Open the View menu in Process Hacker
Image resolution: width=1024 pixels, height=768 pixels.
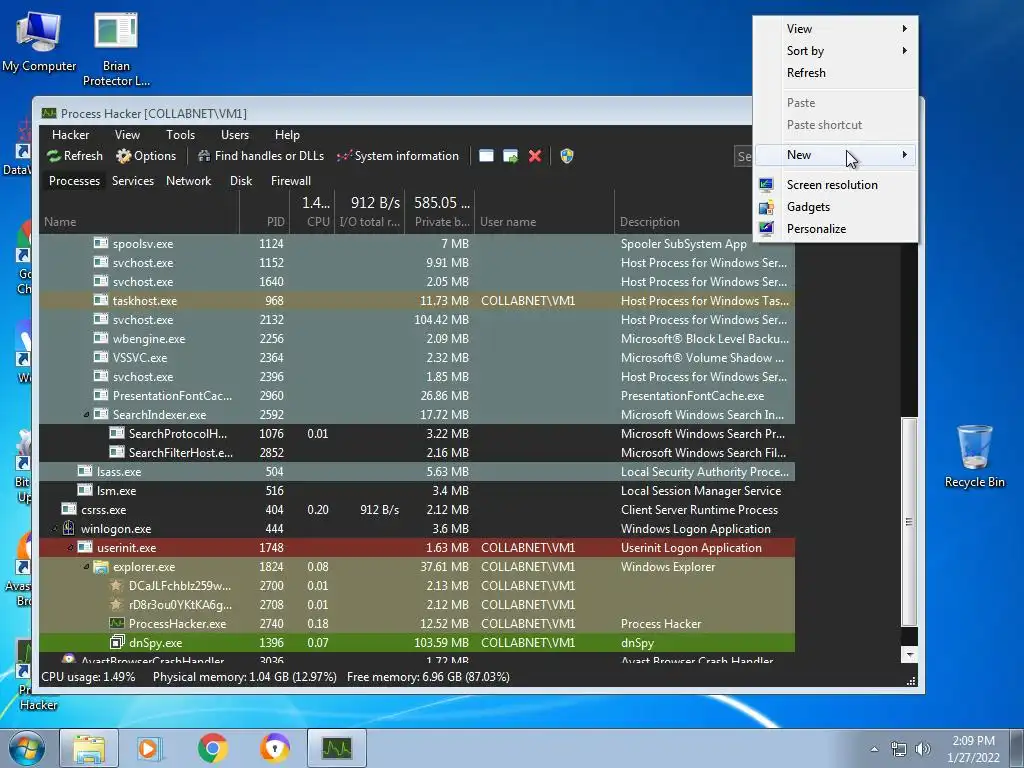[127, 135]
